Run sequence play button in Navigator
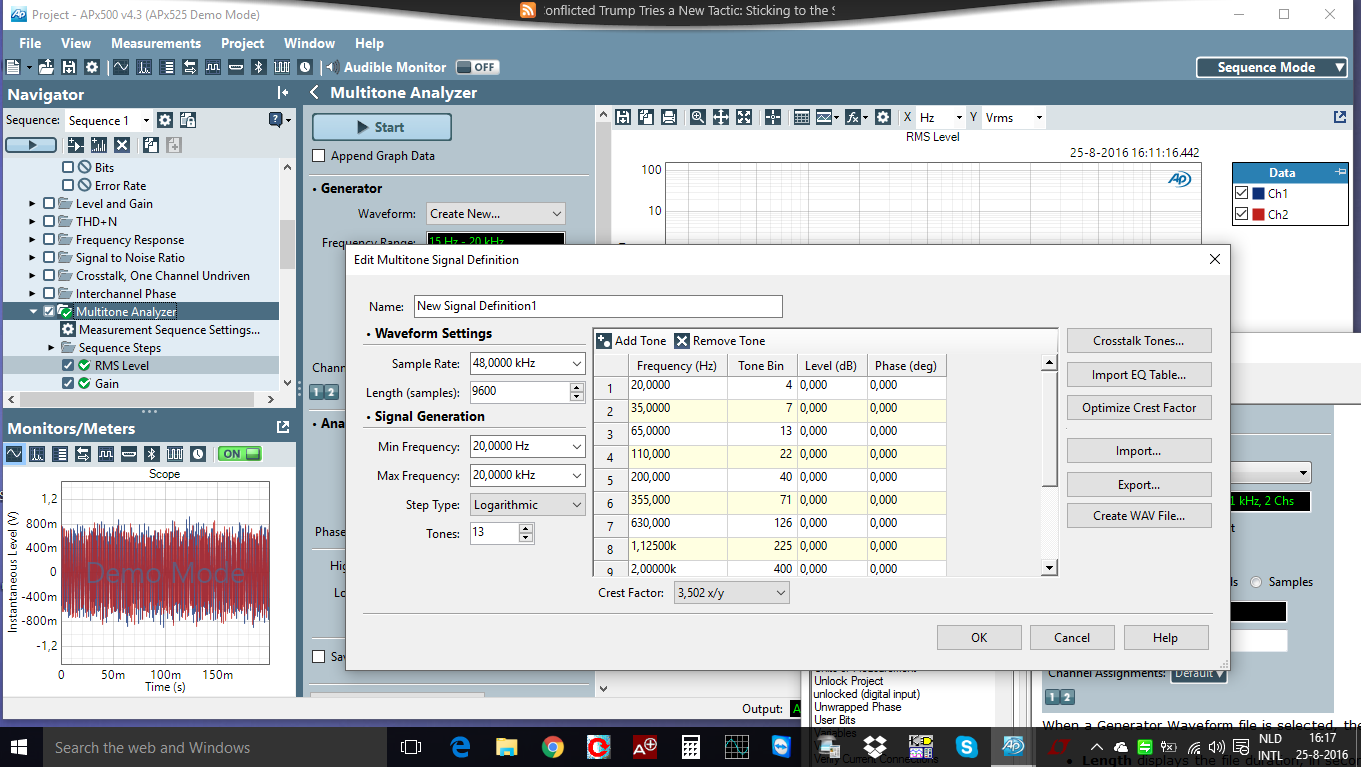The height and width of the screenshot is (779, 1363). tap(31, 145)
